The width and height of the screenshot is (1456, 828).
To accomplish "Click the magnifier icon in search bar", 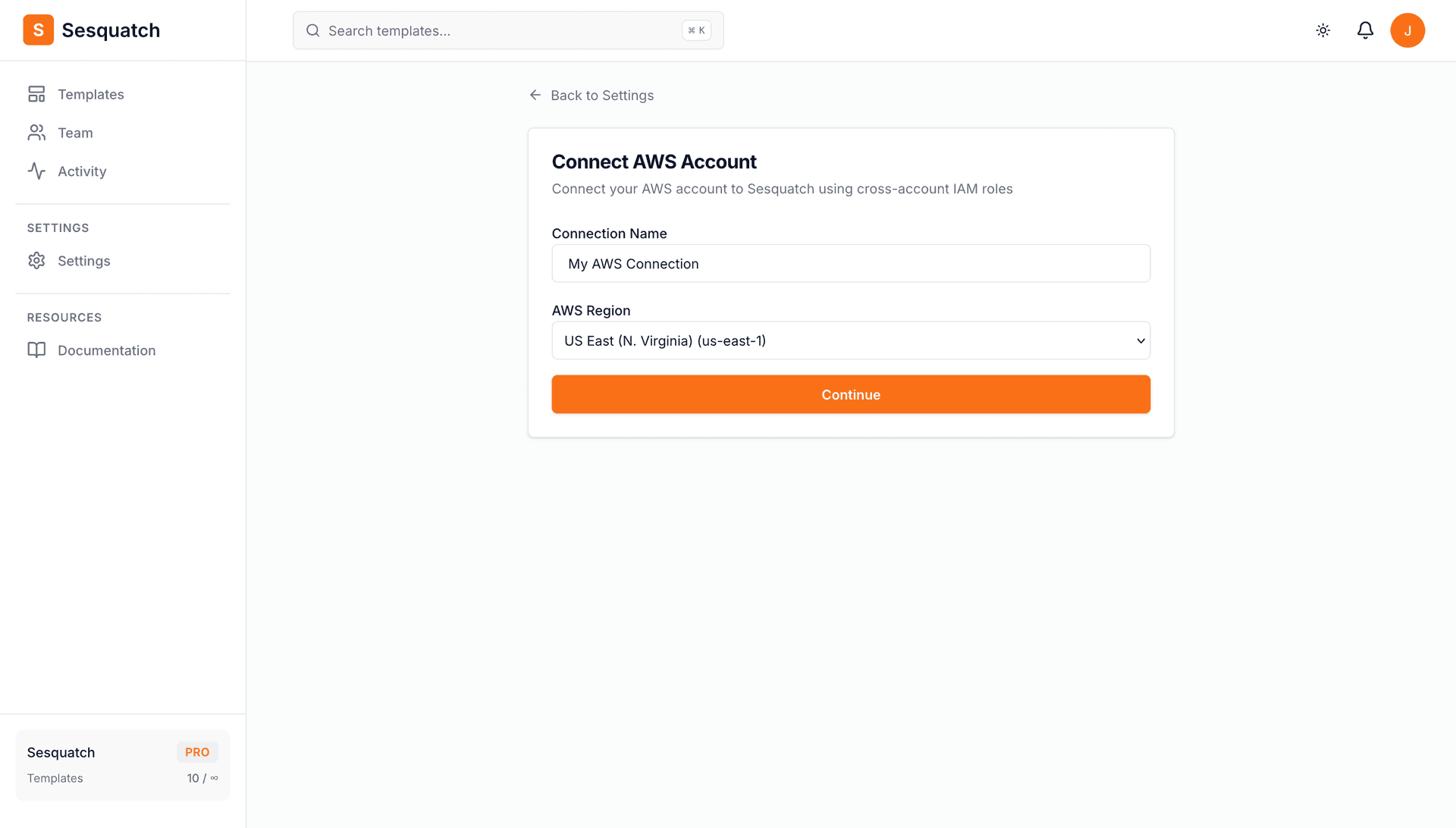I will point(312,30).
